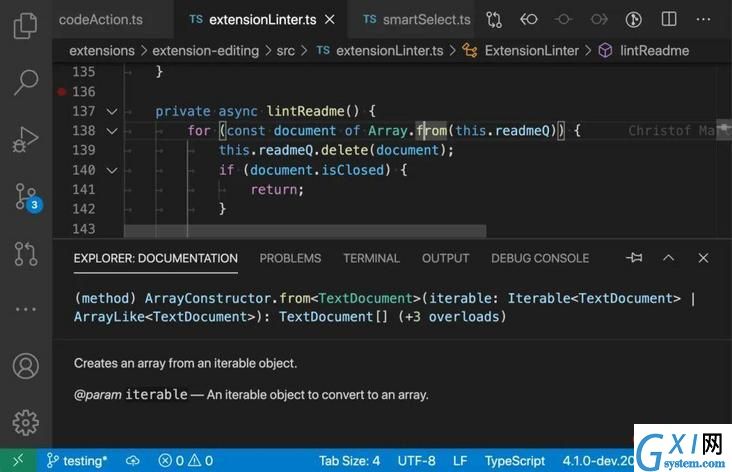Click the 'testing*' git branch status item
This screenshot has width=732, height=472.
pos(77,461)
